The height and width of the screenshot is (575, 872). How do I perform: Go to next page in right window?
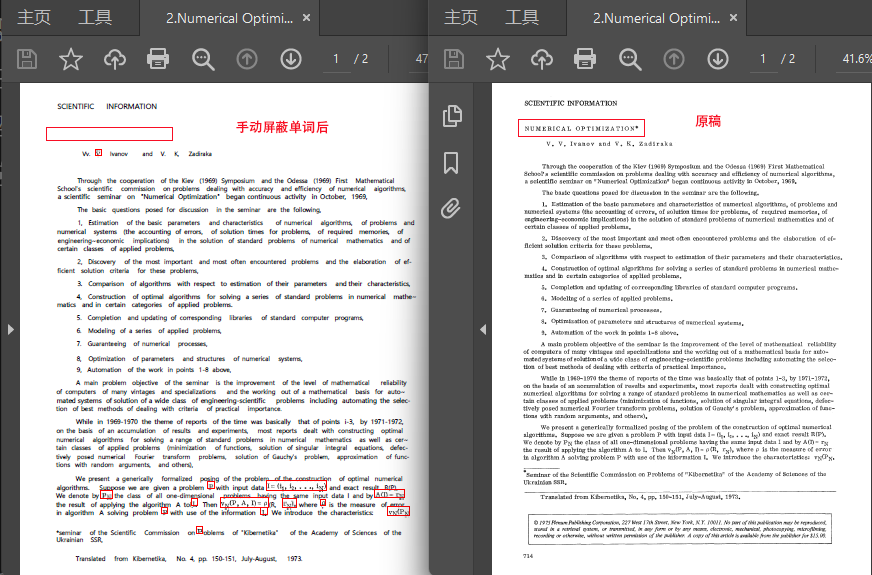[x=718, y=59]
